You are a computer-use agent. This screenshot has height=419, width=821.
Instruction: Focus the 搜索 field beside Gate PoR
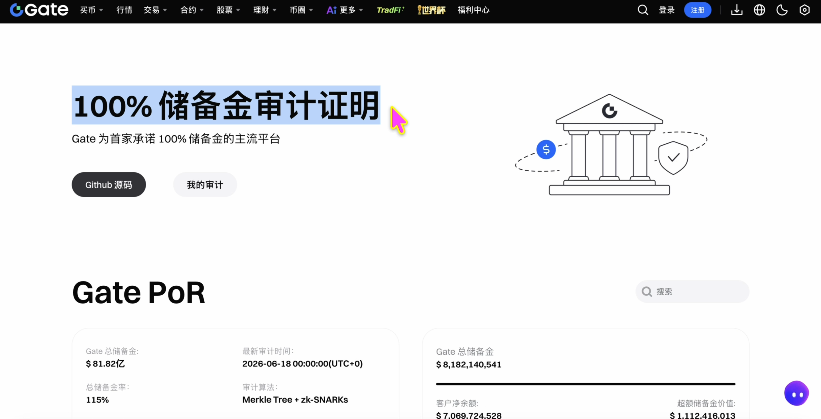(692, 292)
